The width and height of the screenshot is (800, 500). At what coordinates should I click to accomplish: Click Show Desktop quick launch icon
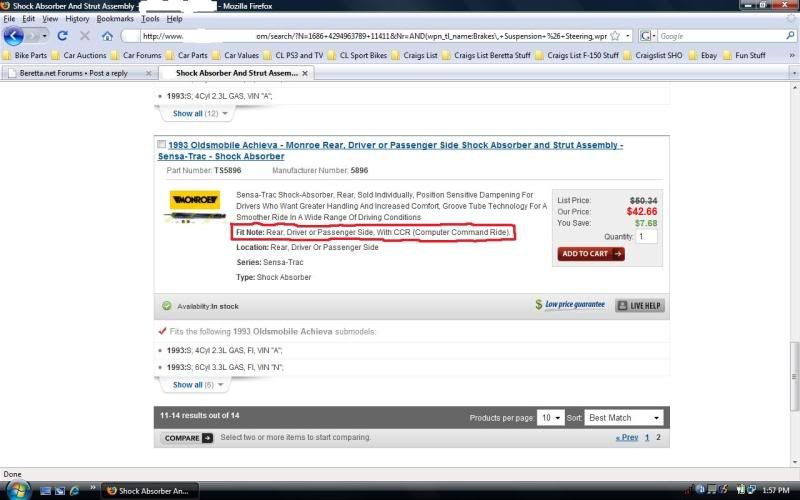coord(45,491)
